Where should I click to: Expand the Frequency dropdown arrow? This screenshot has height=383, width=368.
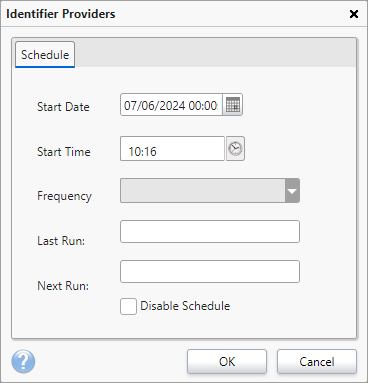point(292,191)
